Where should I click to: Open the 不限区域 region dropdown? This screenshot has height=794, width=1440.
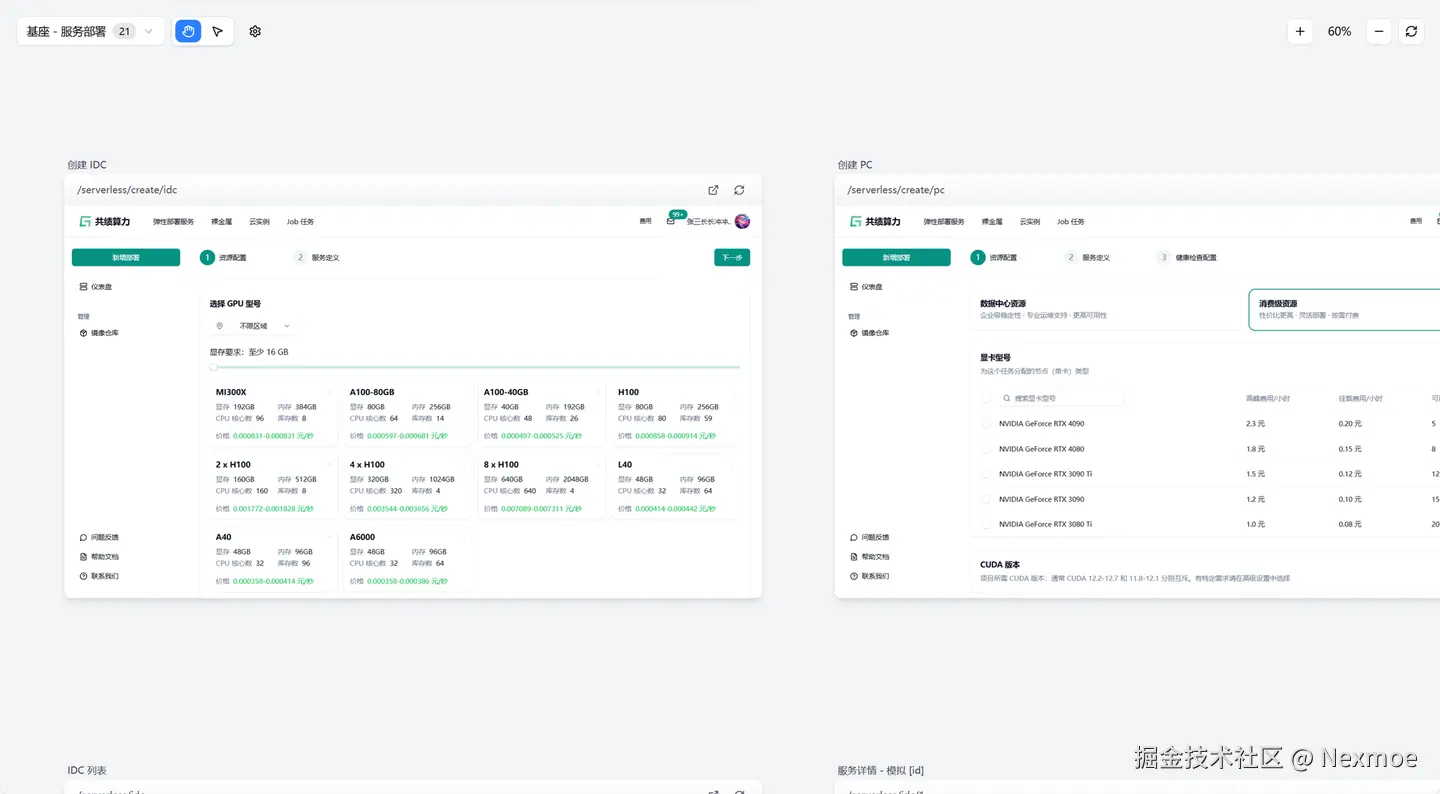254,326
